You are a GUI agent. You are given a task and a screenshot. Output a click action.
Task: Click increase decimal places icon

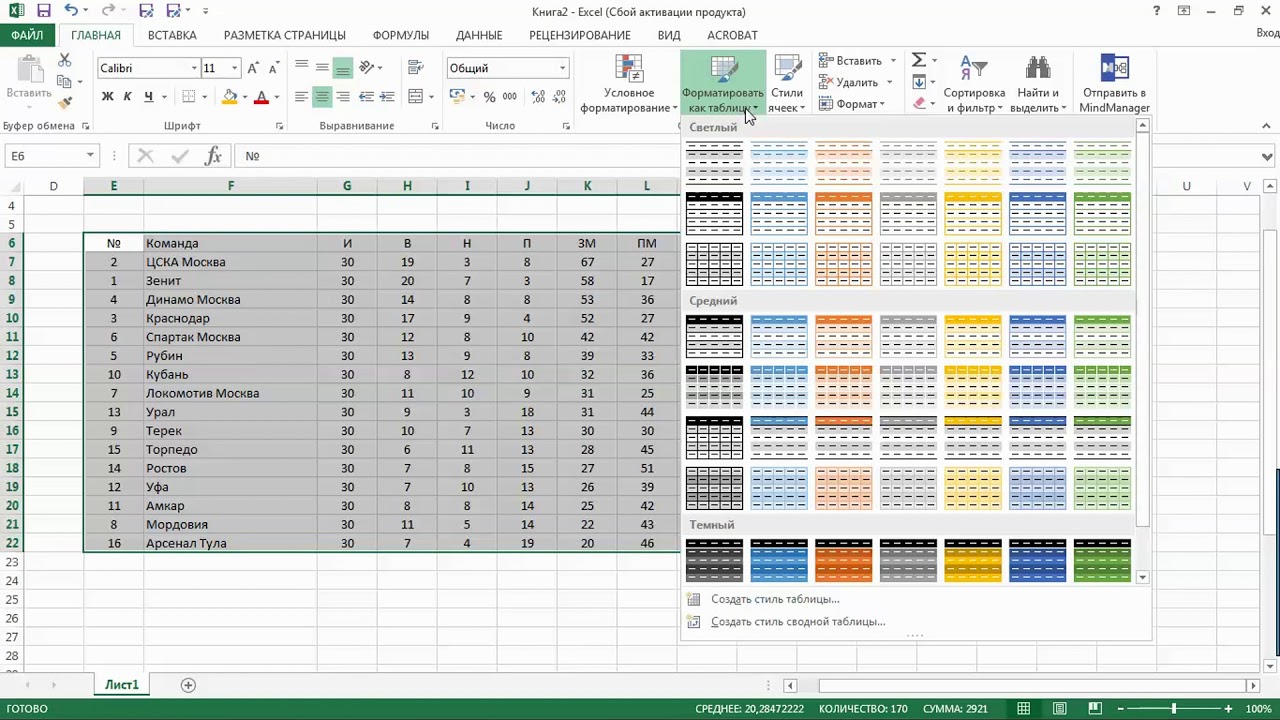click(539, 97)
